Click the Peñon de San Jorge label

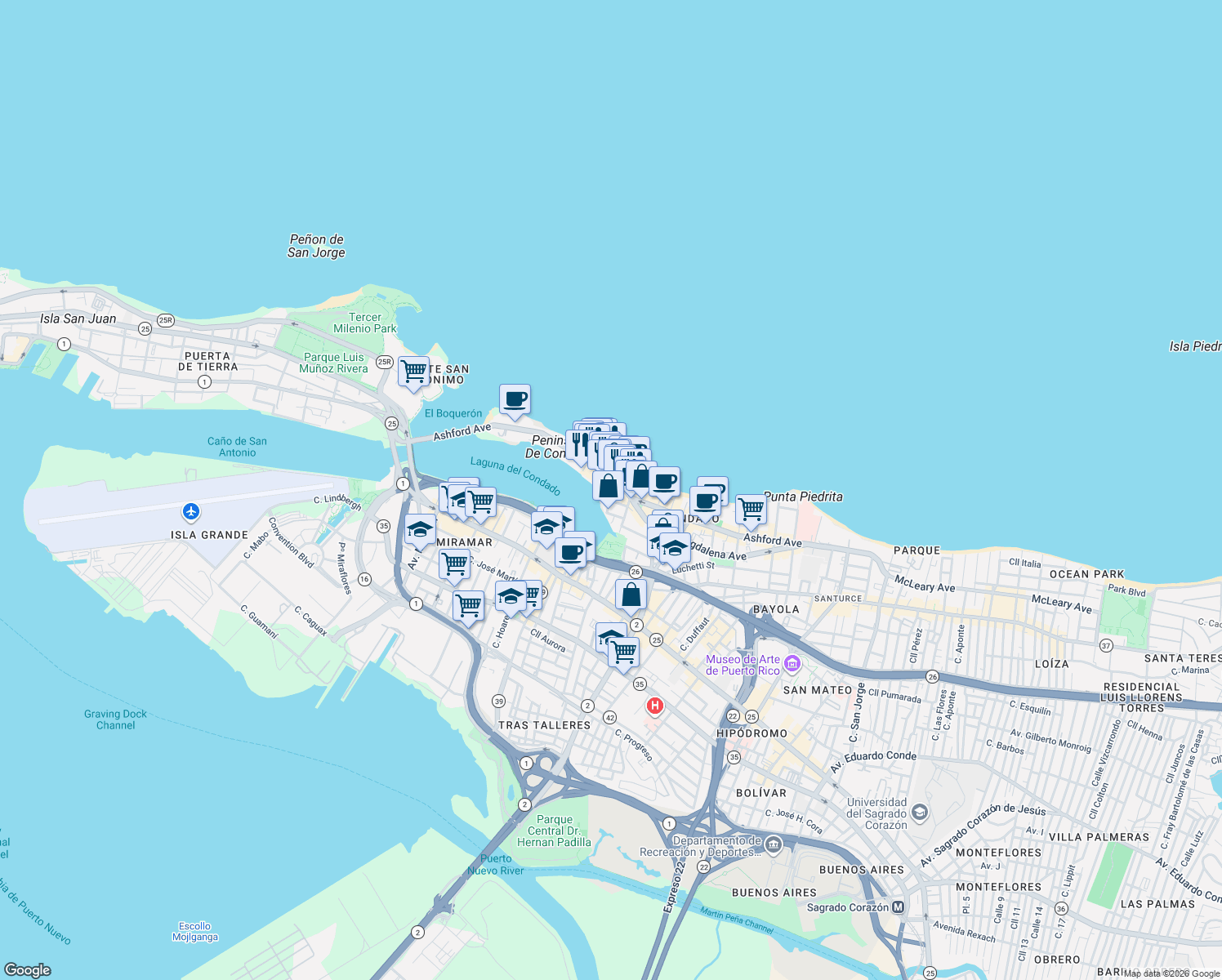click(316, 246)
